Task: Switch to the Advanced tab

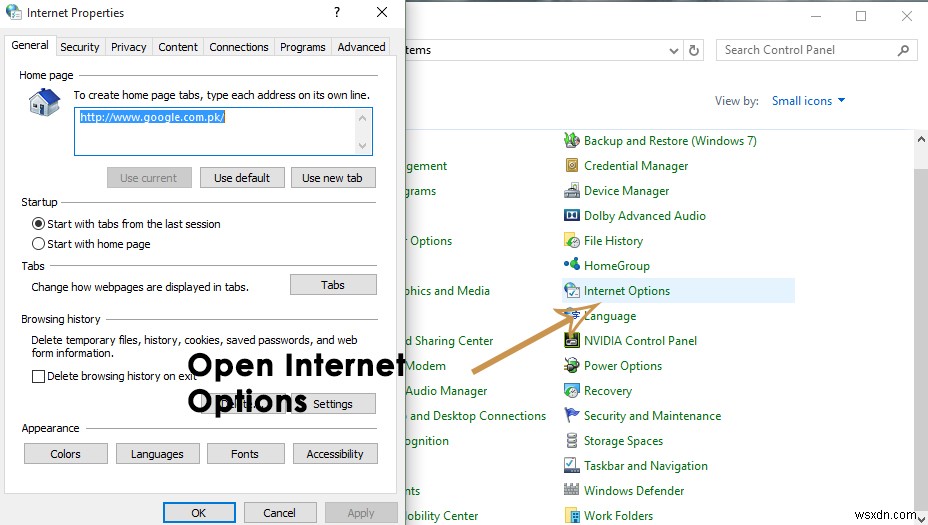Action: click(361, 47)
